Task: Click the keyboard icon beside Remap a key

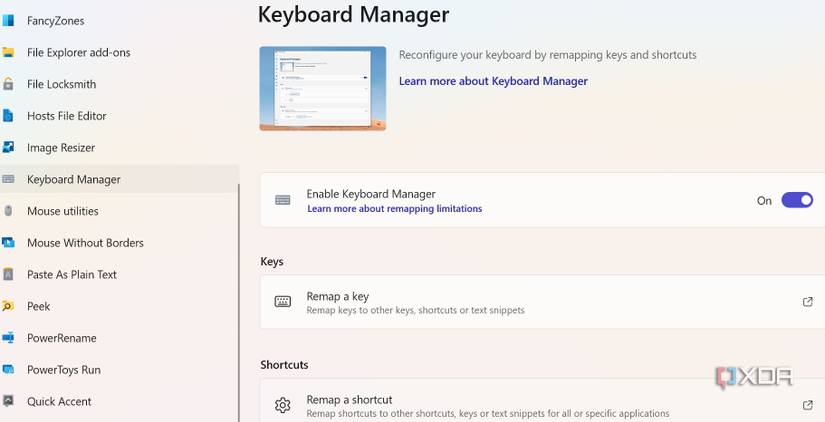Action: click(x=283, y=302)
